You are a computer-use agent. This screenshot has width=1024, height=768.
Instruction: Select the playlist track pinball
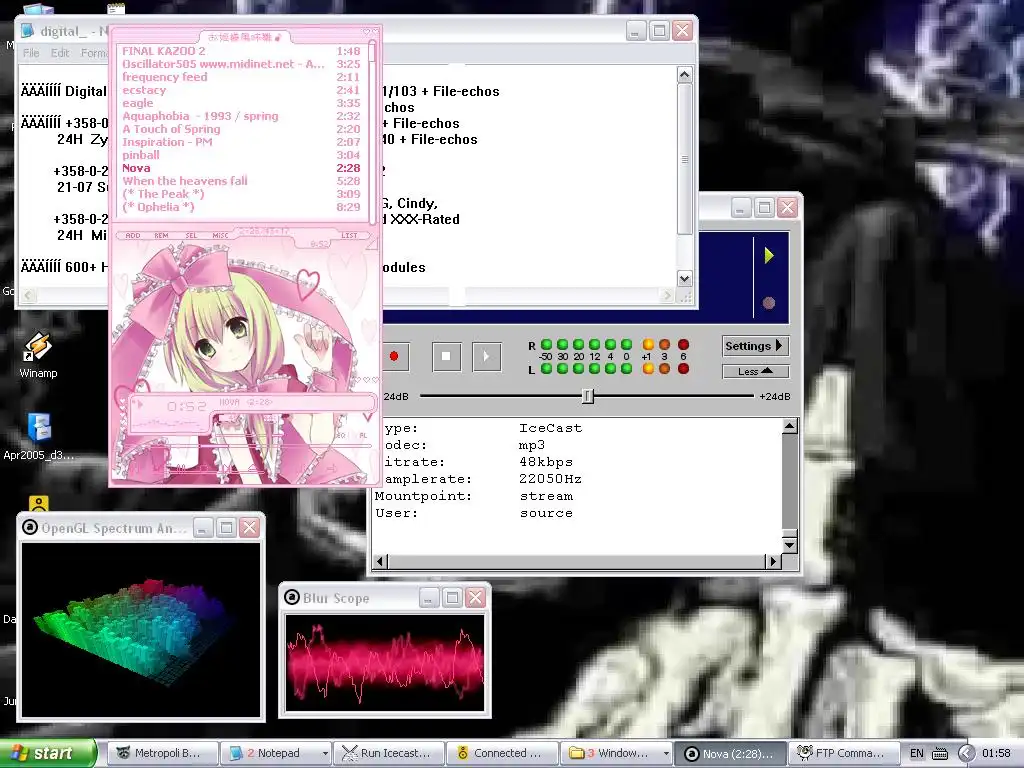click(241, 155)
